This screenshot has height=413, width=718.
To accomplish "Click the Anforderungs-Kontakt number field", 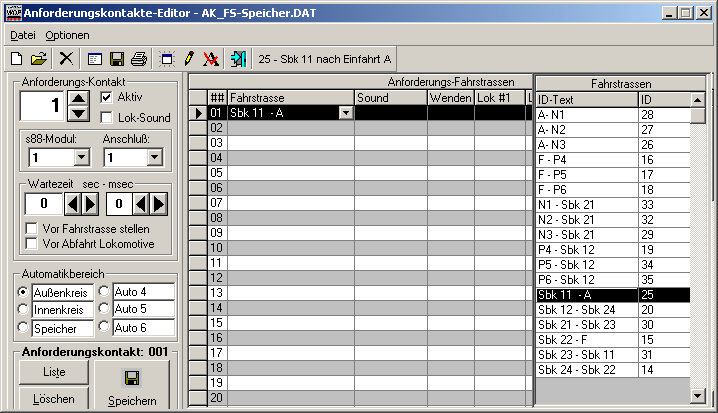I will [42, 106].
